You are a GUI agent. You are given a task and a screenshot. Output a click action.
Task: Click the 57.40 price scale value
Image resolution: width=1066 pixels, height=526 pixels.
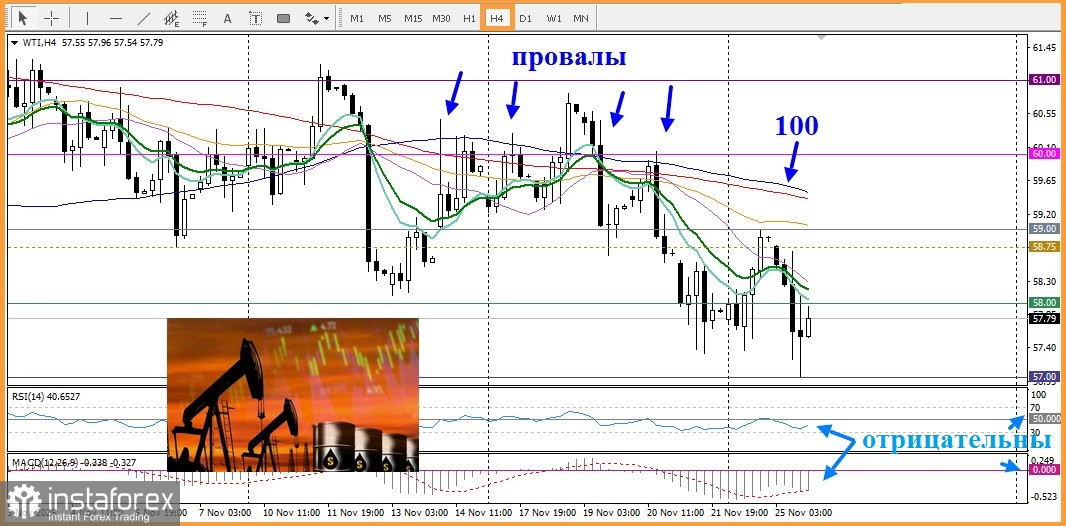pyautogui.click(x=1045, y=347)
